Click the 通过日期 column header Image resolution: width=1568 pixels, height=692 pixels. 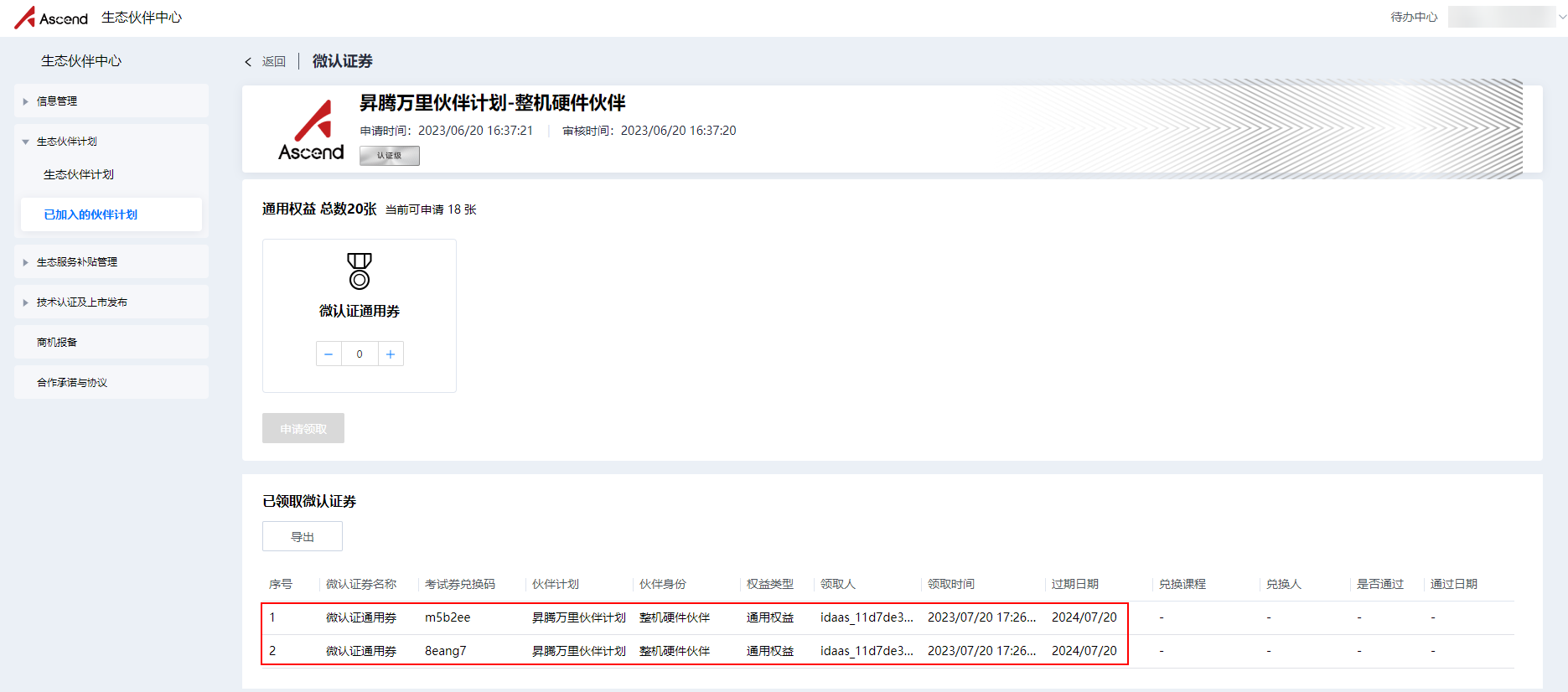(1454, 584)
